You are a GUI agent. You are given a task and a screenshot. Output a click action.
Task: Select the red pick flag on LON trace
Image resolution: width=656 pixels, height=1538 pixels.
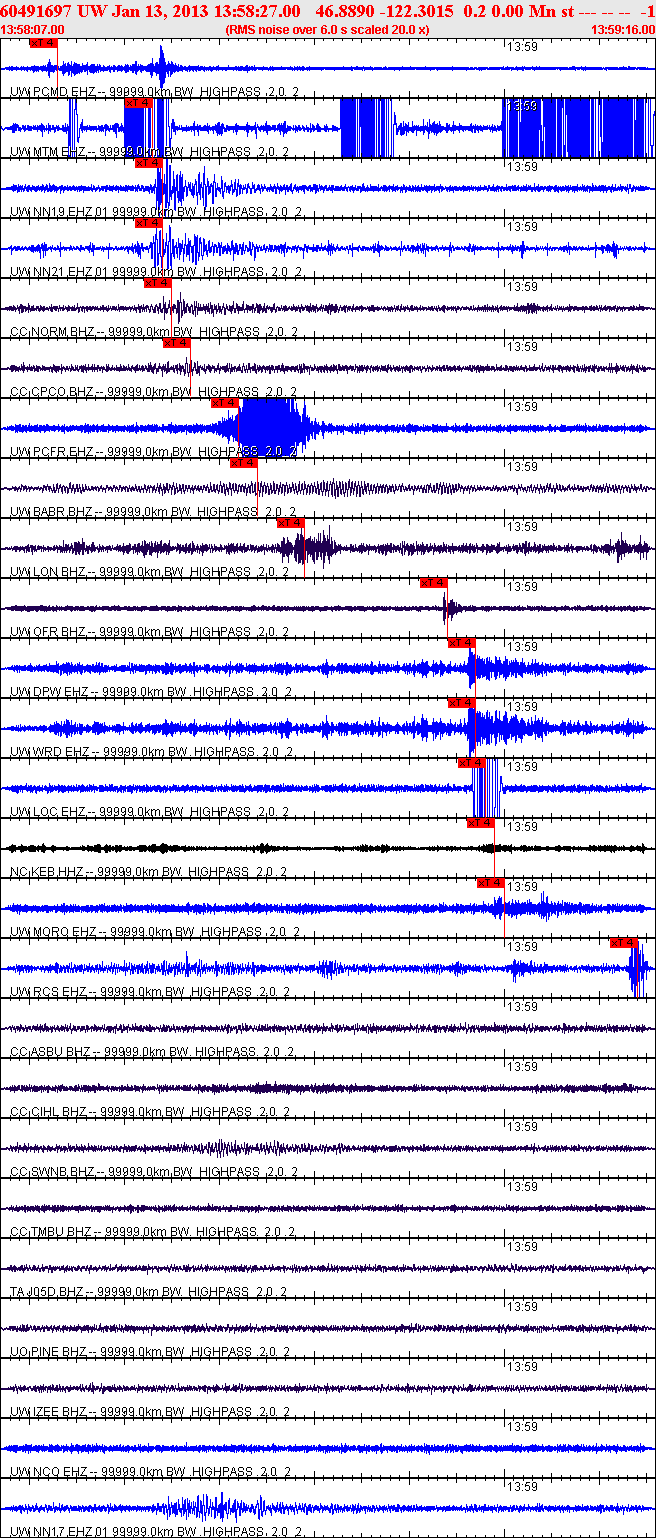[290, 523]
